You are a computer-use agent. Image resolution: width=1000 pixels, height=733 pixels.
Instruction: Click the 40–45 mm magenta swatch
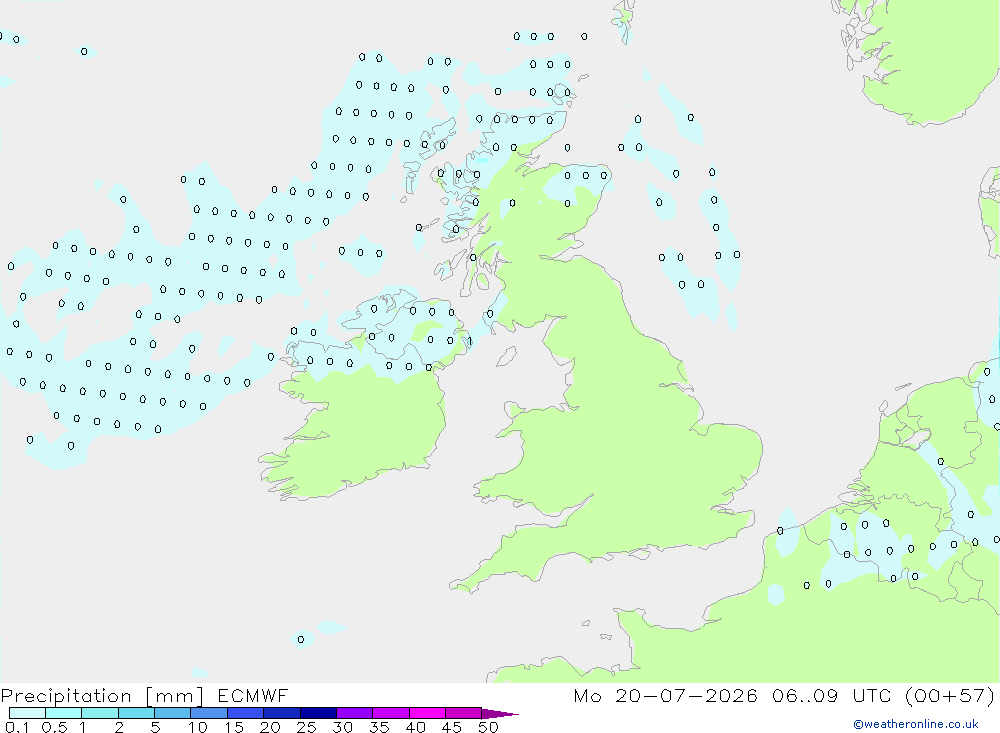point(427,713)
